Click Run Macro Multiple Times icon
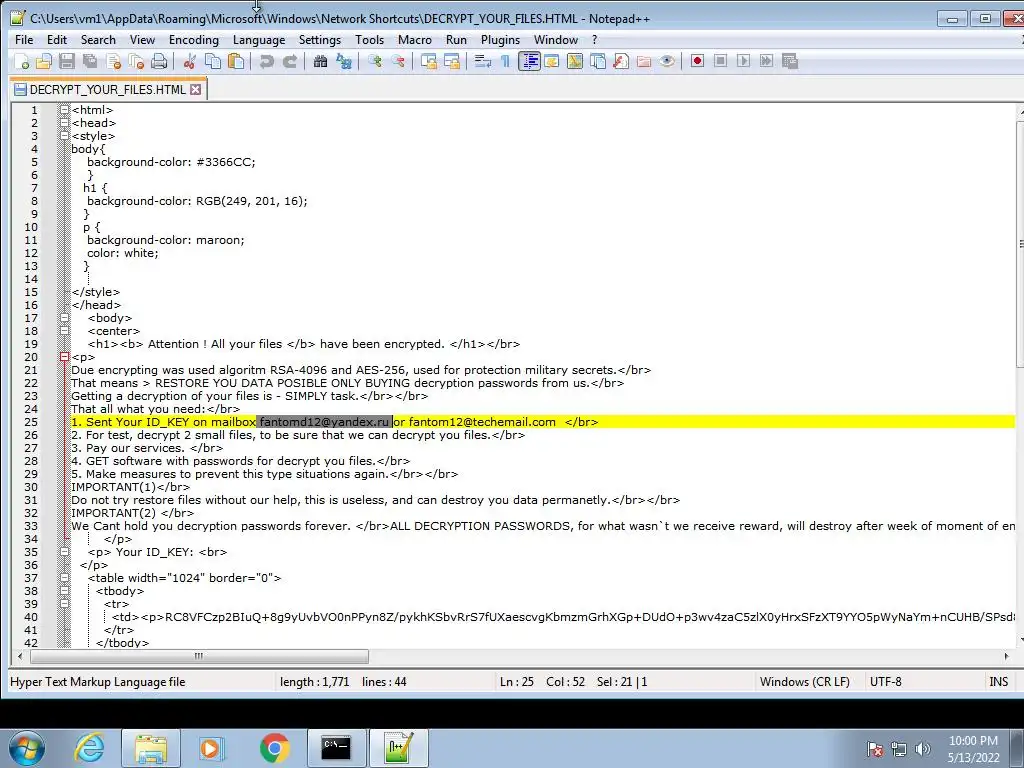The image size is (1024, 768). tap(767, 61)
